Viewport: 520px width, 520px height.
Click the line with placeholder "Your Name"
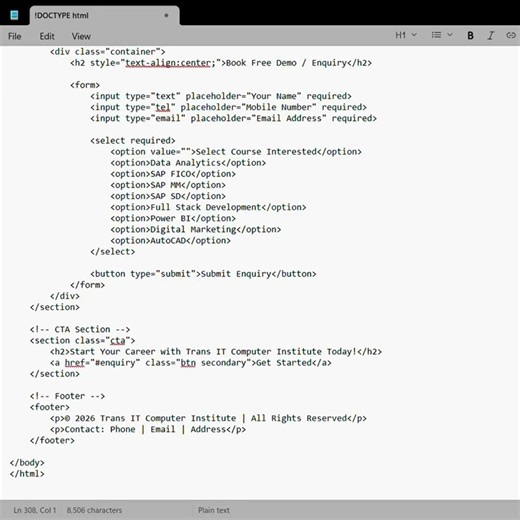pos(221,96)
